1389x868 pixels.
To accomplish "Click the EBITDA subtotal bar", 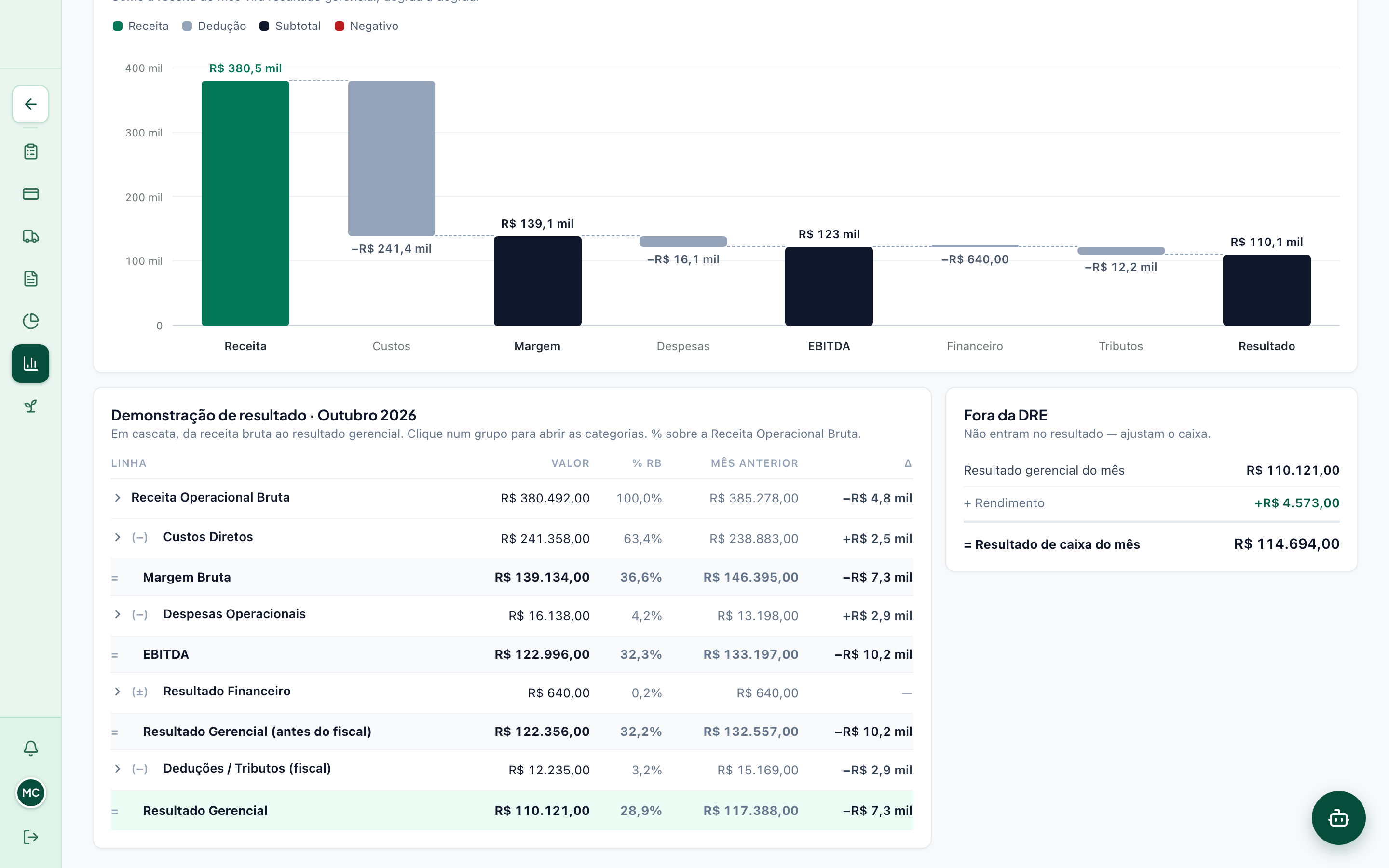I will [829, 286].
